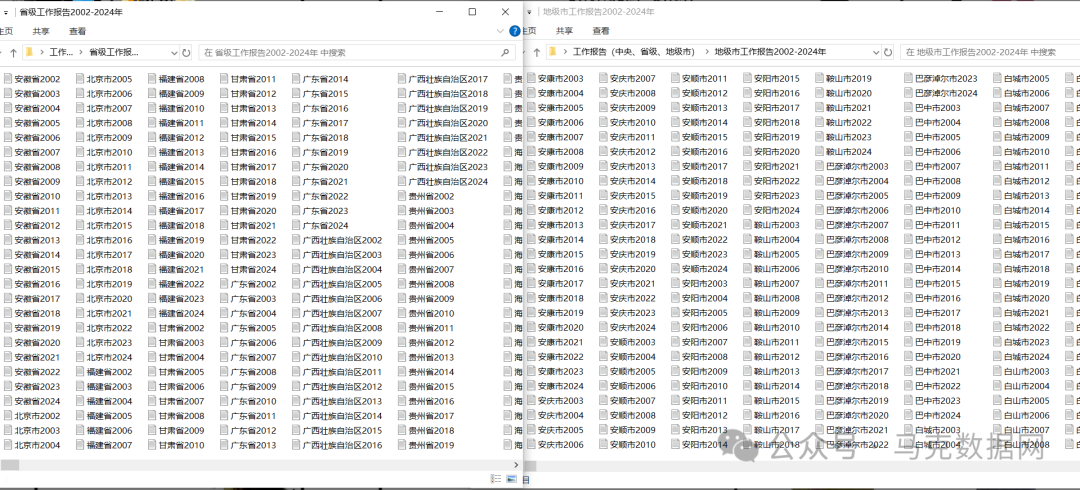The width and height of the screenshot is (1080, 490).
Task: Click the search magnifier in left window
Action: point(505,52)
